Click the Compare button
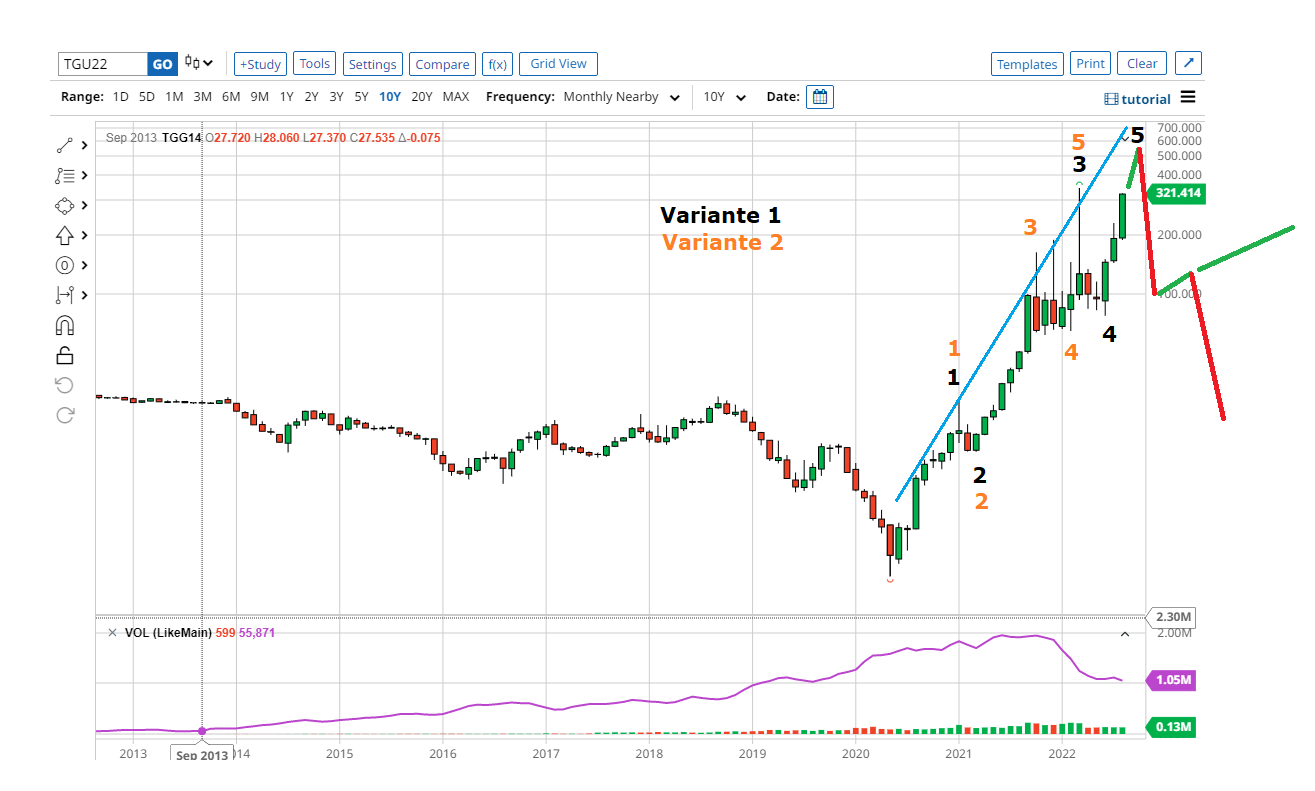Image resolution: width=1315 pixels, height=791 pixels. click(x=442, y=64)
